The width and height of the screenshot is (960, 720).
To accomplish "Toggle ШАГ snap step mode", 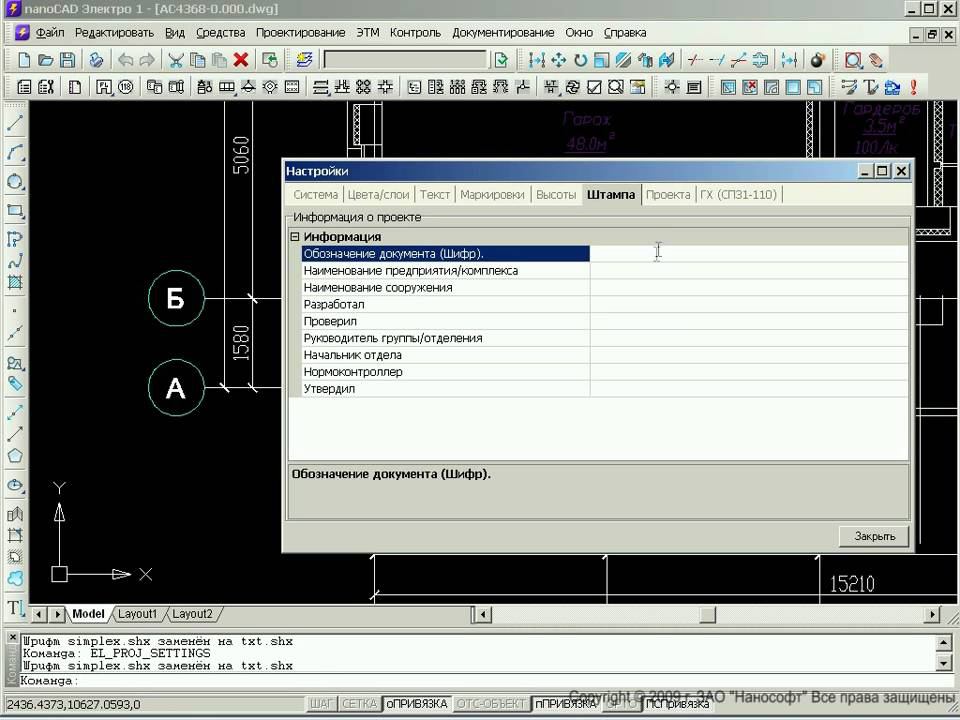I will [321, 704].
